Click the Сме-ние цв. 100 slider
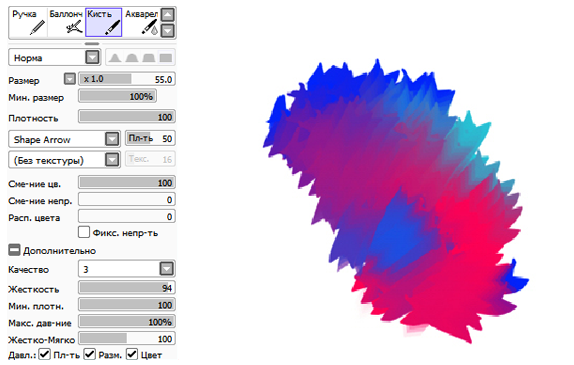 pos(127,183)
